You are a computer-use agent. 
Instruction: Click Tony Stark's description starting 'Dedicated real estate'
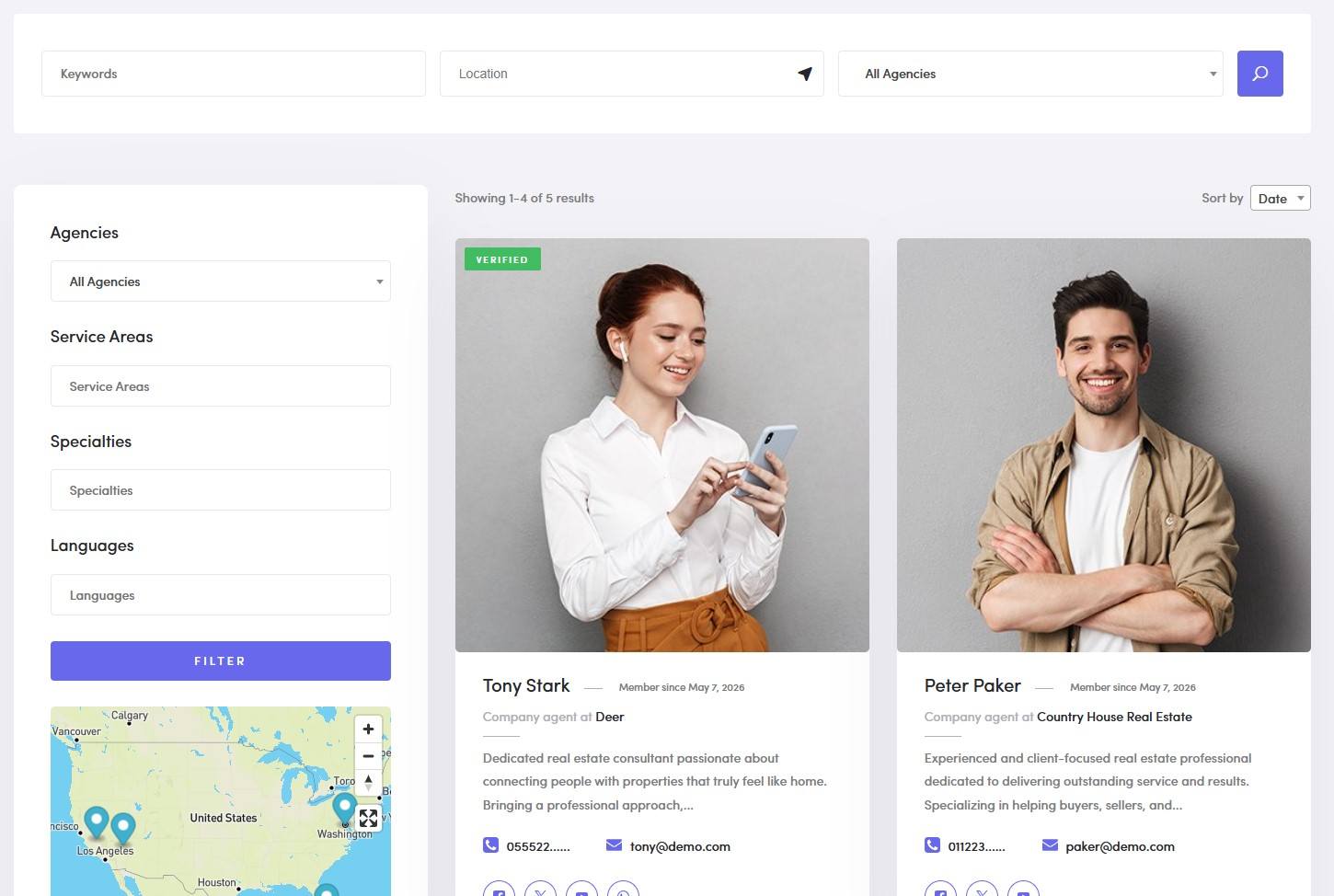(x=655, y=781)
